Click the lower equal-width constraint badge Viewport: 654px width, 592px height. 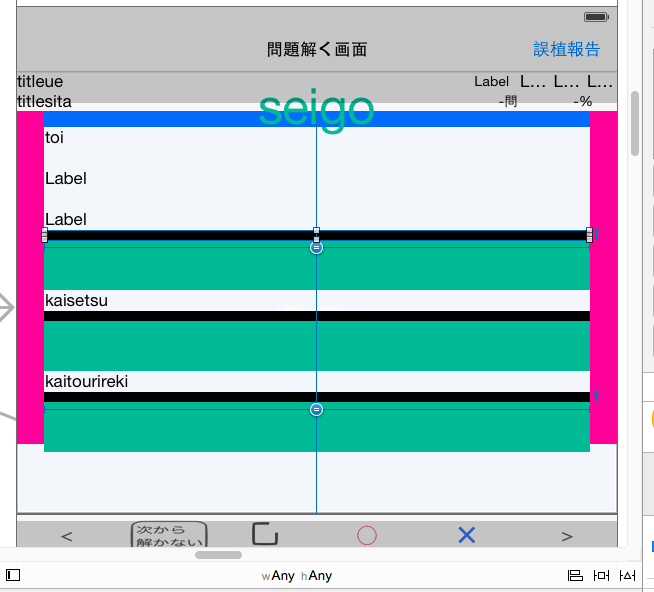pos(317,410)
